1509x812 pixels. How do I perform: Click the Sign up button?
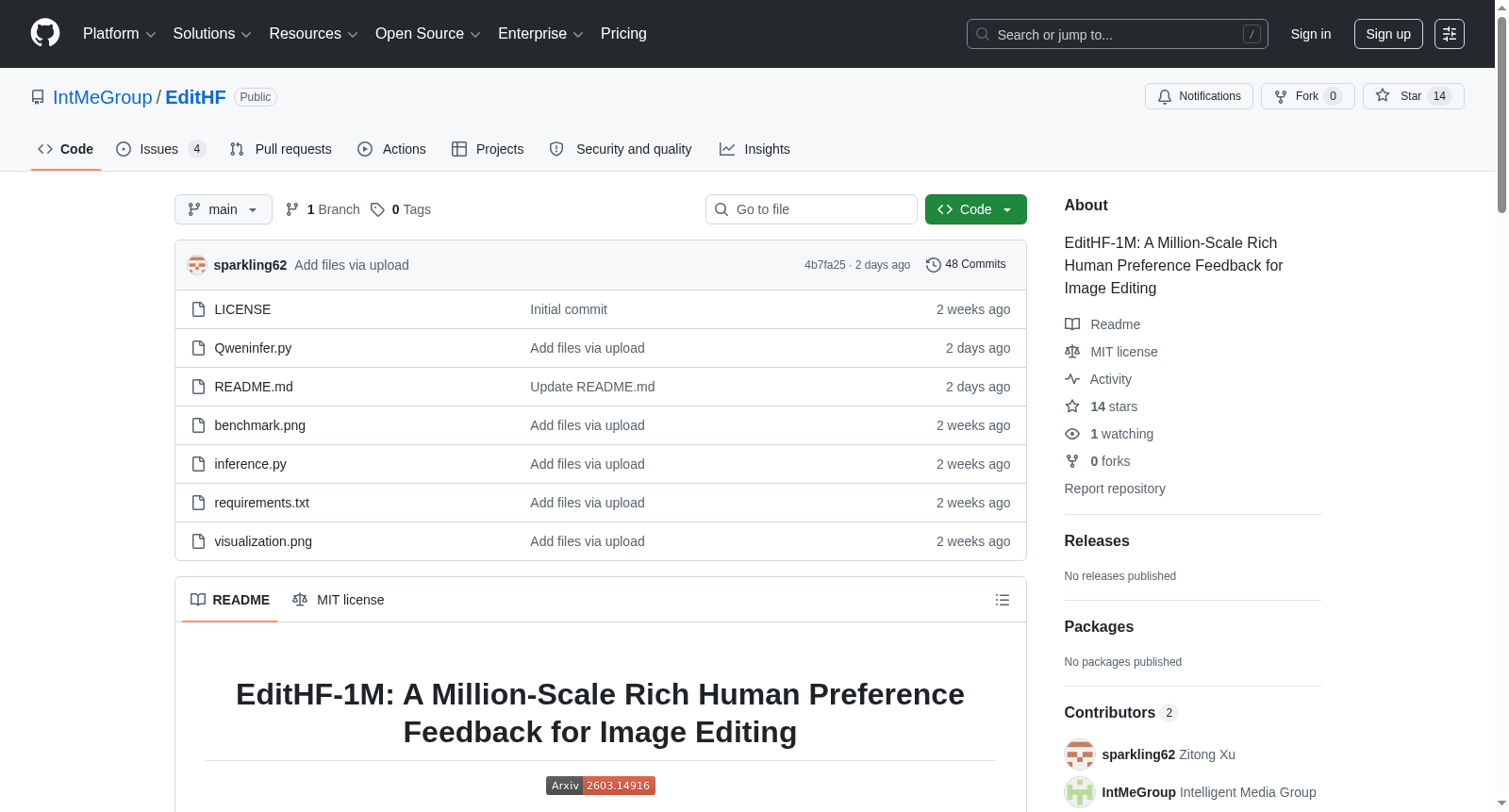coord(1388,34)
